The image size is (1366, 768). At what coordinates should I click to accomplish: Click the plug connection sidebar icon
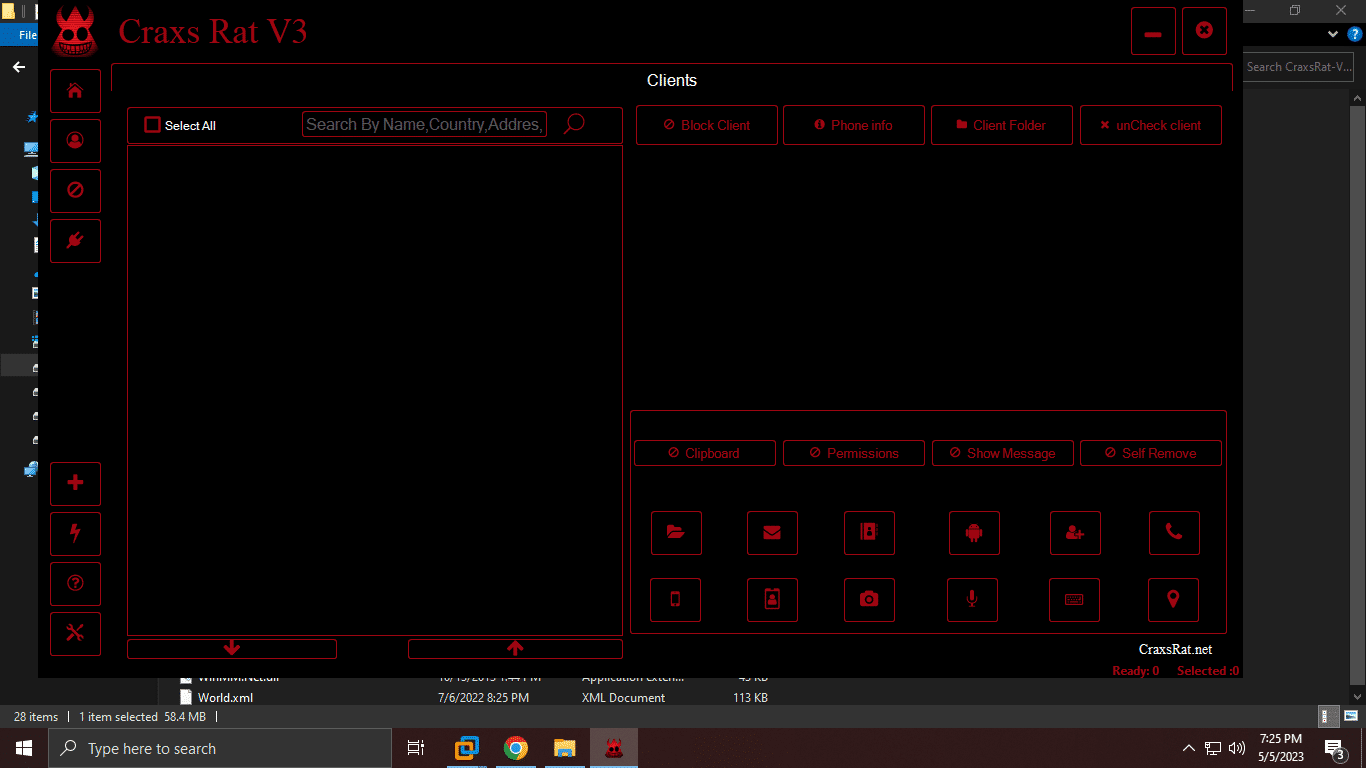click(75, 241)
